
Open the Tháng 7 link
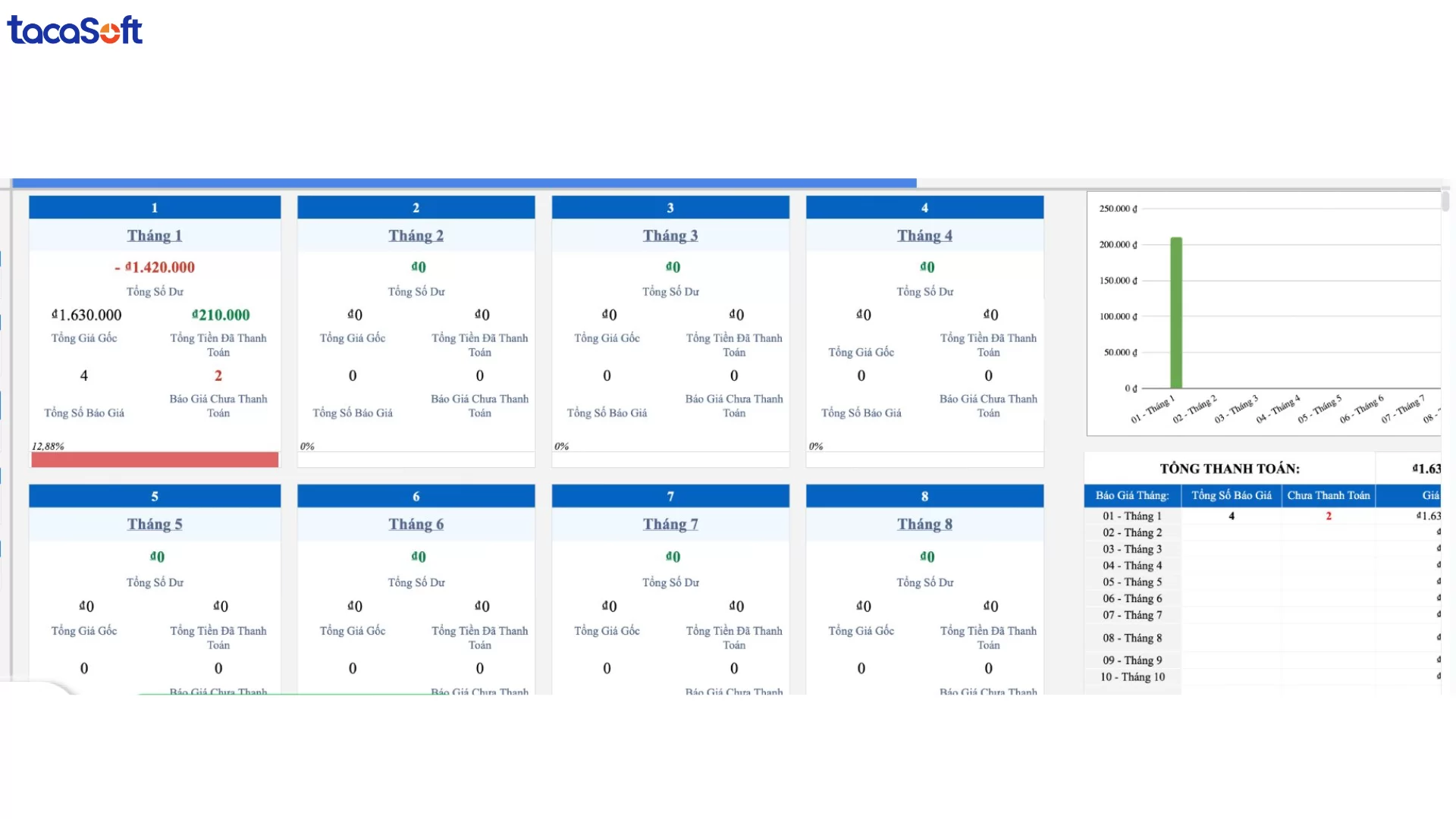click(670, 524)
